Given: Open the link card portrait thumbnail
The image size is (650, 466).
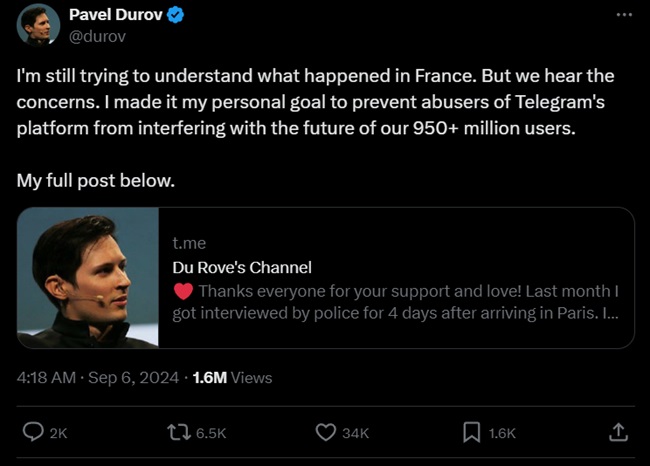Looking at the screenshot, I should point(88,277).
